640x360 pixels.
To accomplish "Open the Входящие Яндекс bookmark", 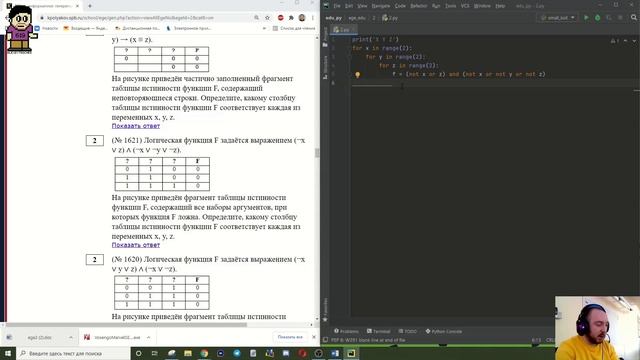I will [x=86, y=29].
